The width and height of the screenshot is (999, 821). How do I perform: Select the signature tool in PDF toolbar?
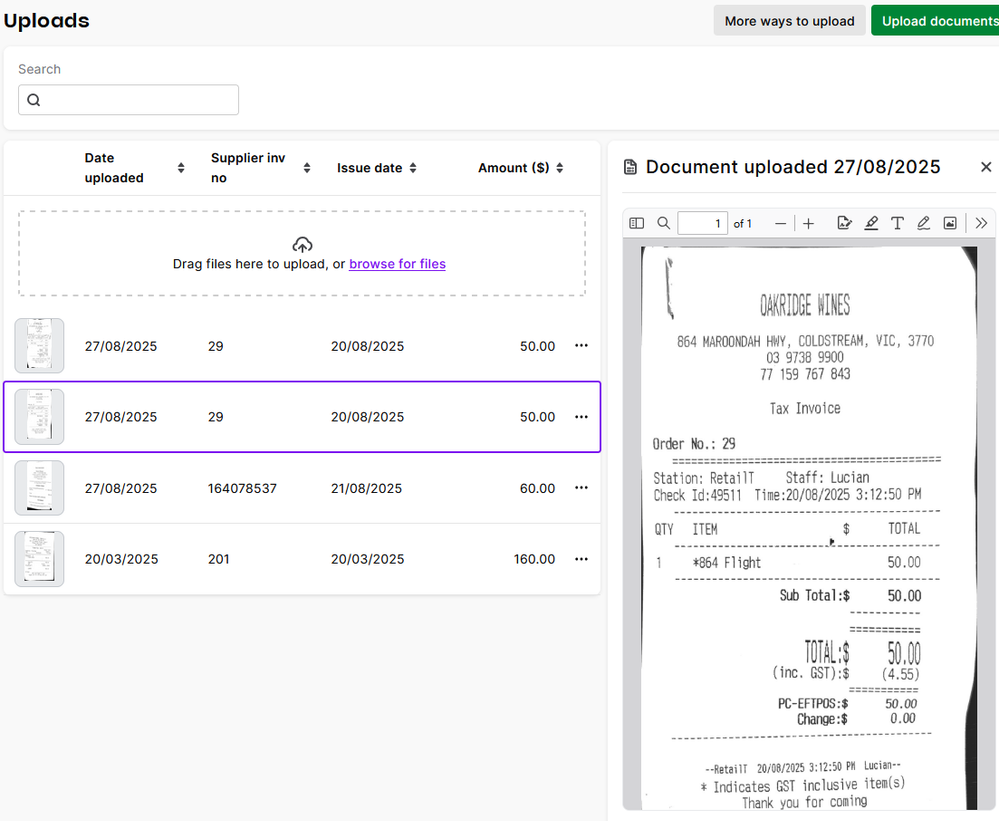[x=845, y=223]
